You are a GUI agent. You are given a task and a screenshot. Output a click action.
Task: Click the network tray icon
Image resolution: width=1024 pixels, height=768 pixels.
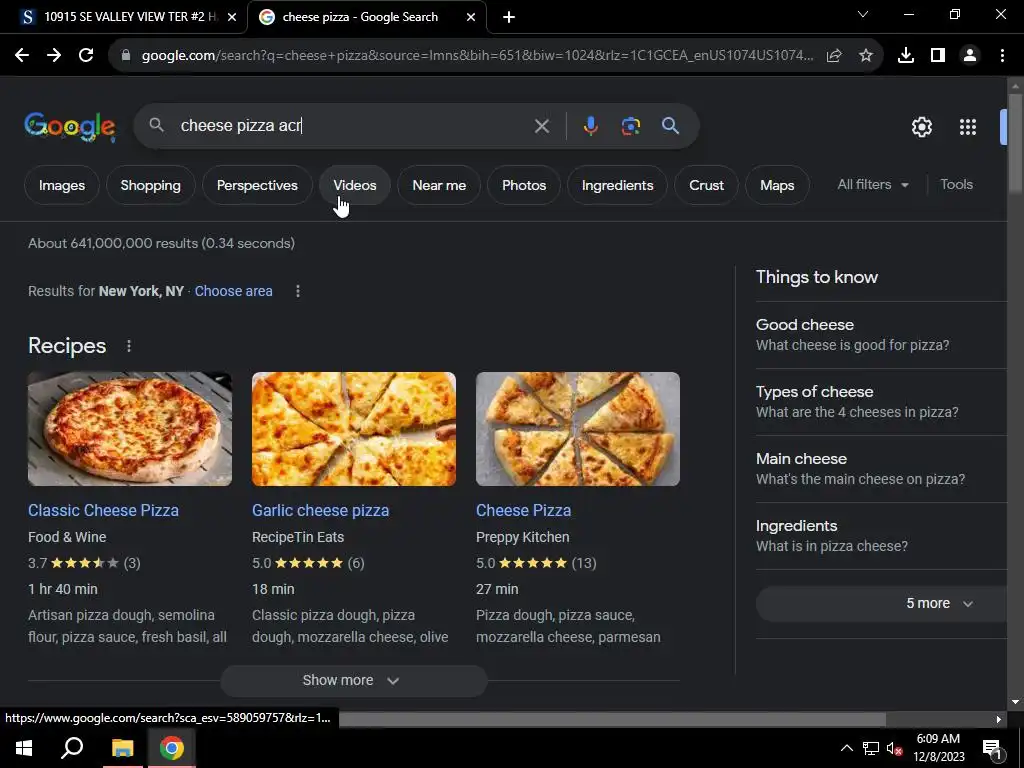[871, 748]
